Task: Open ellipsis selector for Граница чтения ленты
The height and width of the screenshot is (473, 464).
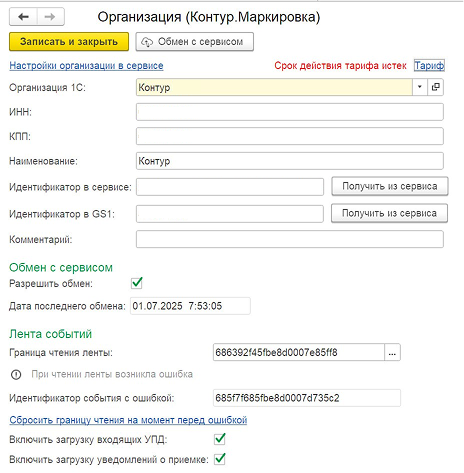Action: (x=392, y=353)
